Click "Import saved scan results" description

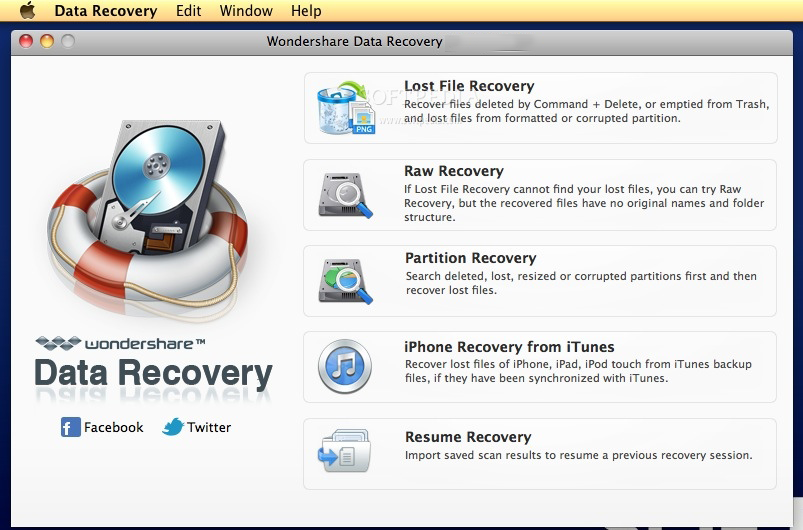click(579, 455)
